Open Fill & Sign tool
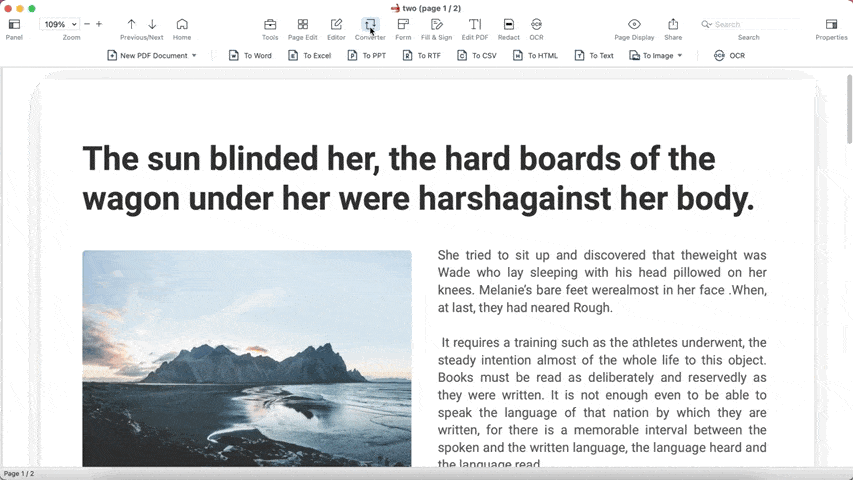The width and height of the screenshot is (853, 480). [436, 25]
